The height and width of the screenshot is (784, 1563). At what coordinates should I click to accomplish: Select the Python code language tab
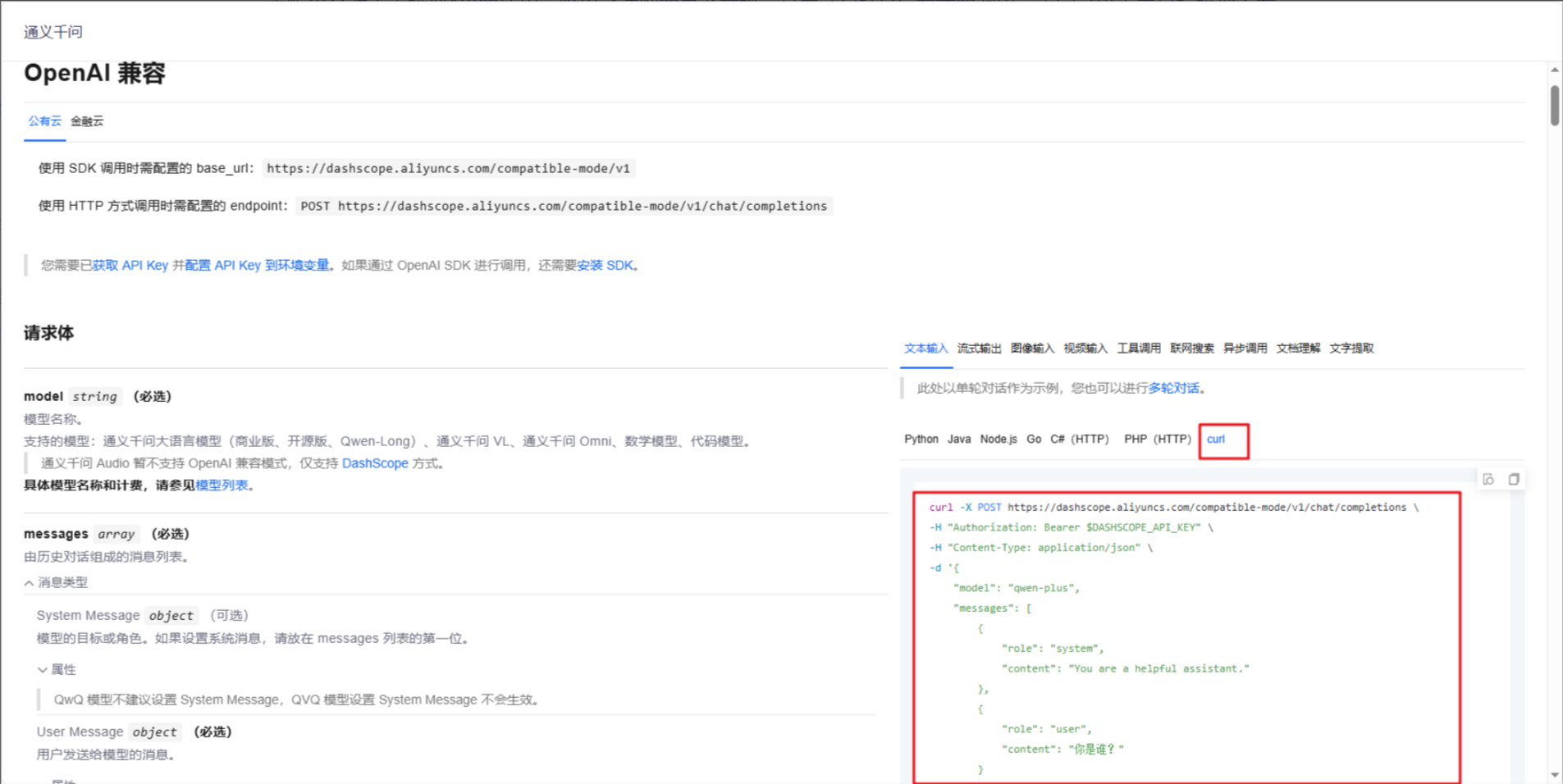[921, 440]
